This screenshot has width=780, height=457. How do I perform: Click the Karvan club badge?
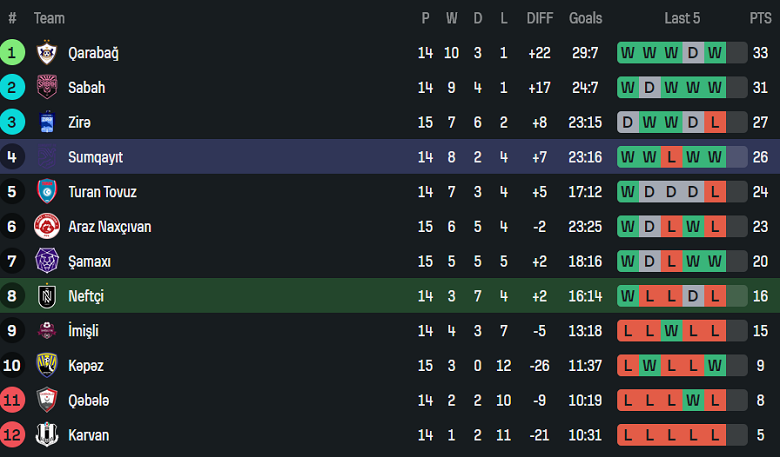click(46, 435)
